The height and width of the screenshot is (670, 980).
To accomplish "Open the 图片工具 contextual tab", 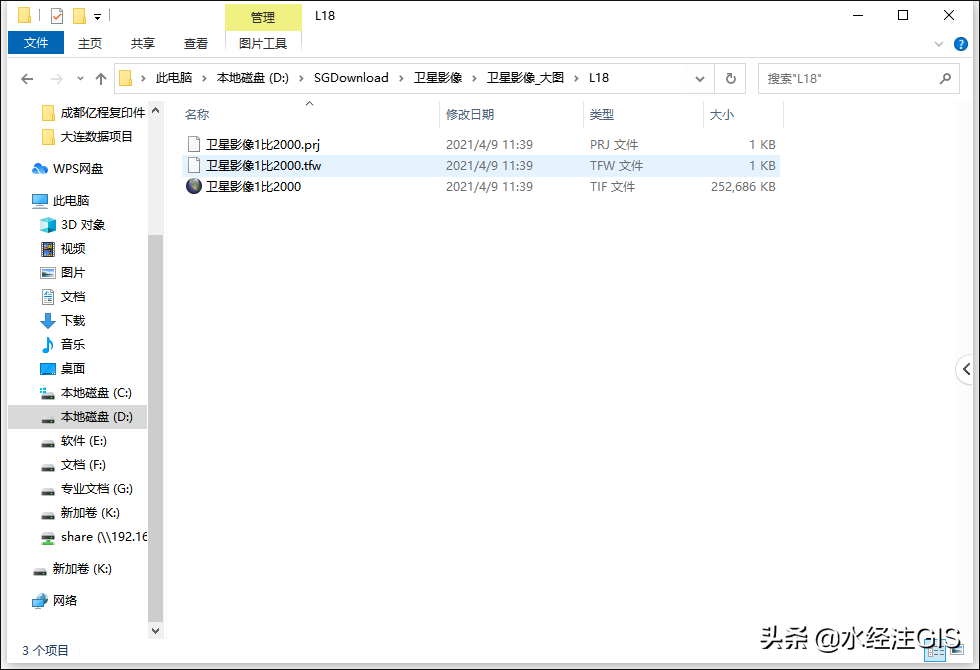I will [x=262, y=43].
